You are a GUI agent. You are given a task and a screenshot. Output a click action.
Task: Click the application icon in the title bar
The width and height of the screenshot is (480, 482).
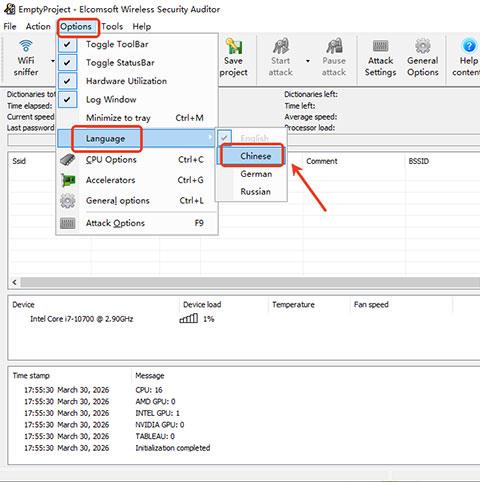[9, 9]
